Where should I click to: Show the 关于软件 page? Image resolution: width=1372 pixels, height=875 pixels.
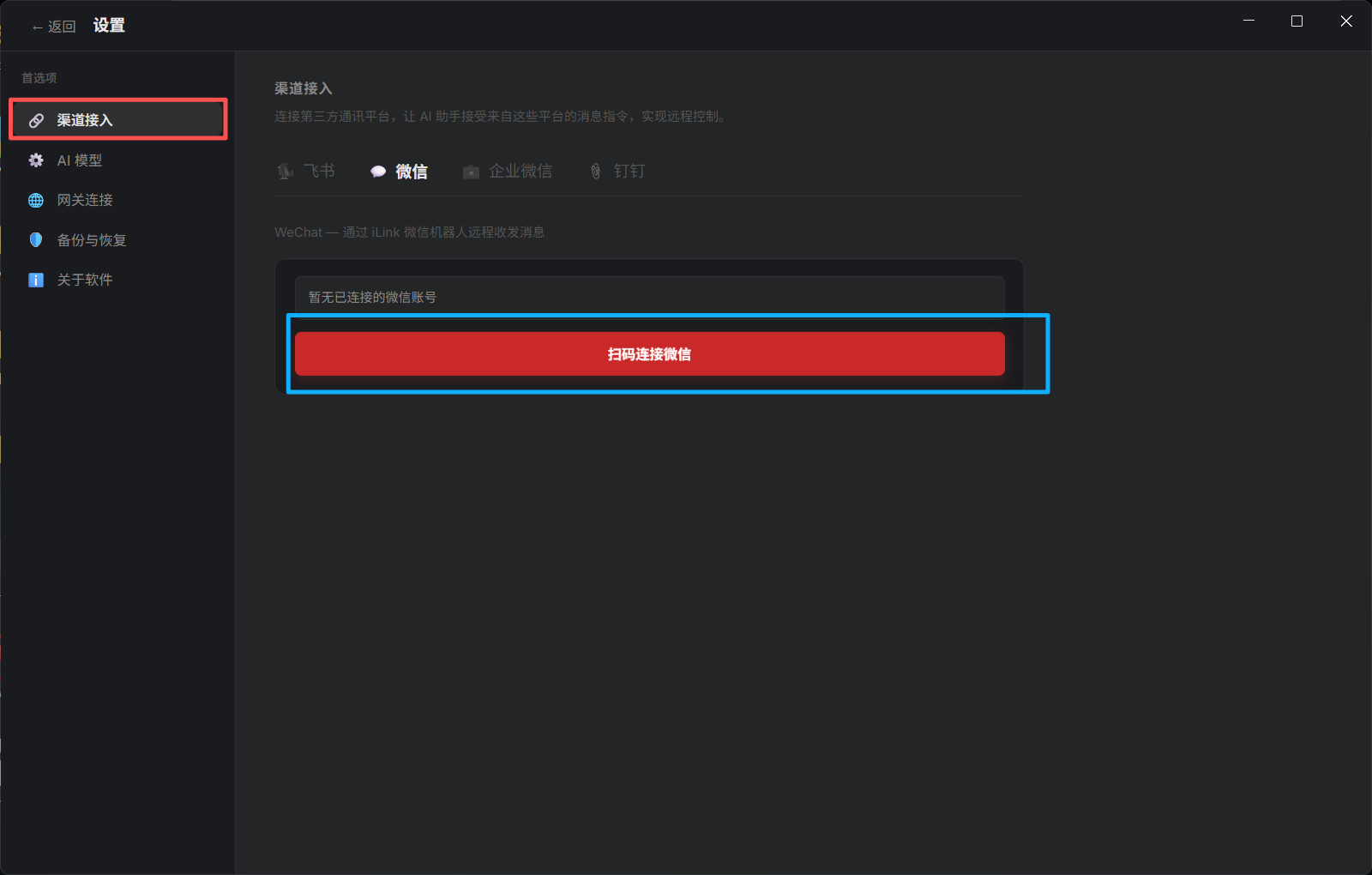click(118, 280)
